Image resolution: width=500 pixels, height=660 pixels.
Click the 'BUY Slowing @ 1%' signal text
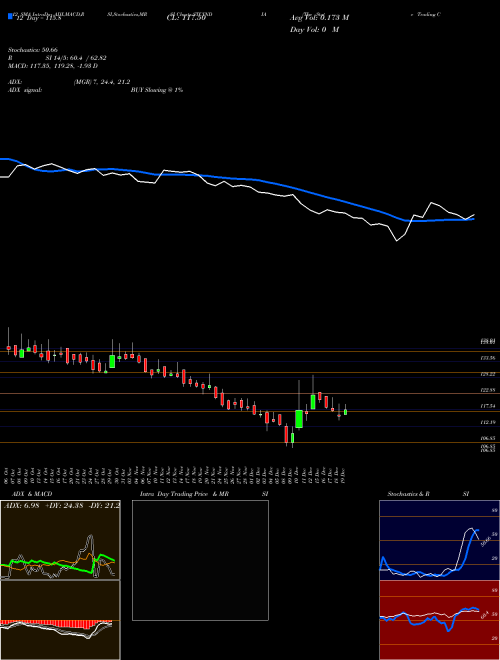pyautogui.click(x=157, y=90)
